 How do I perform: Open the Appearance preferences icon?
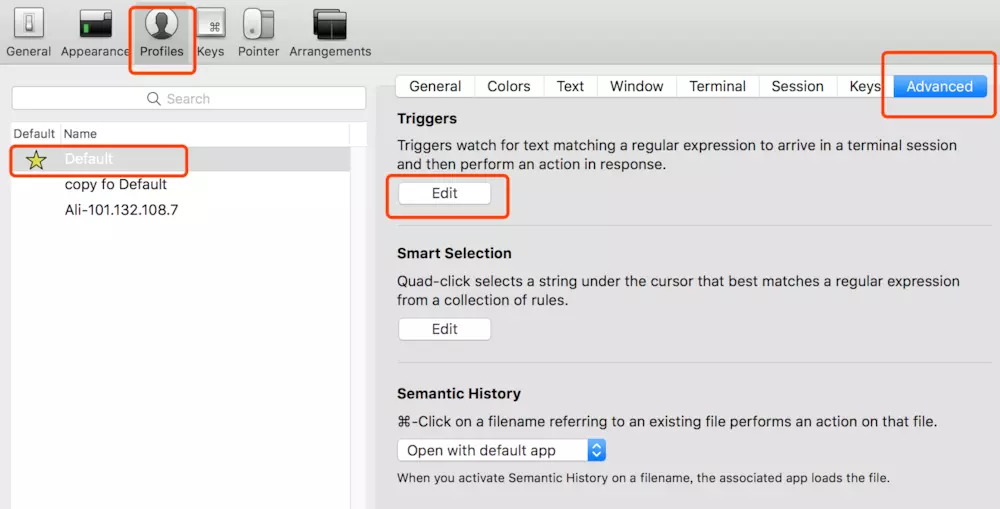95,32
